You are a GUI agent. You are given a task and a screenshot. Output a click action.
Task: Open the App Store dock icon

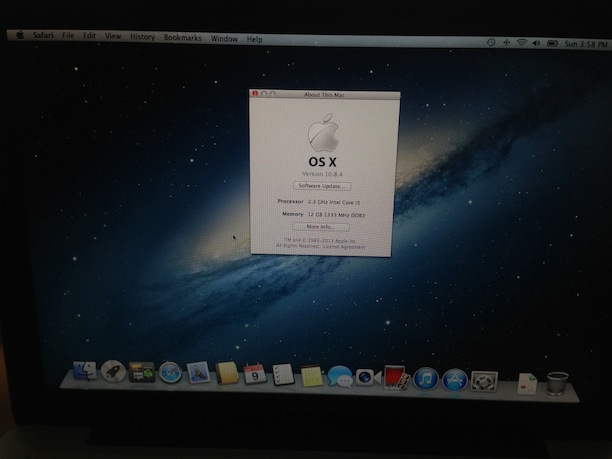[455, 379]
